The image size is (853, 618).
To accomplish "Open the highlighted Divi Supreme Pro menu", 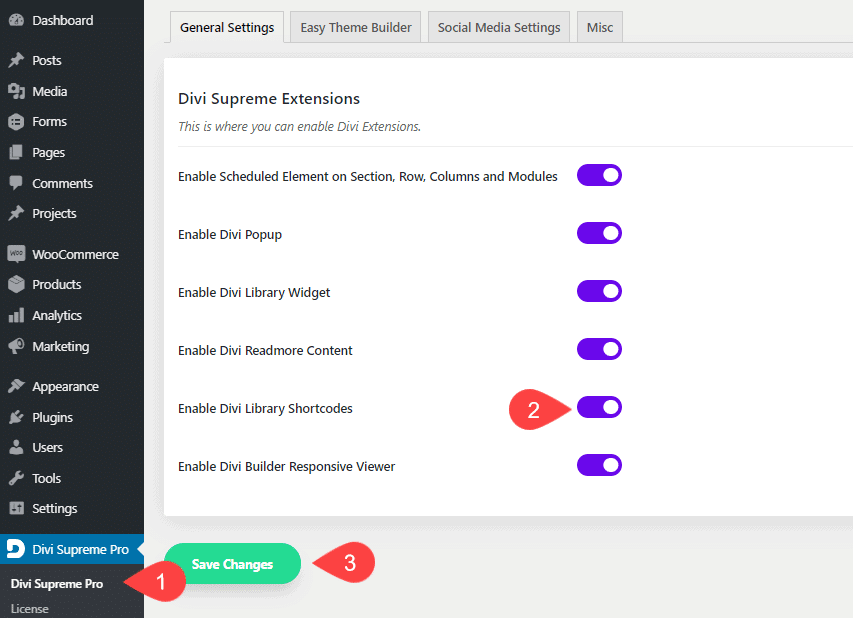I will pos(72,549).
